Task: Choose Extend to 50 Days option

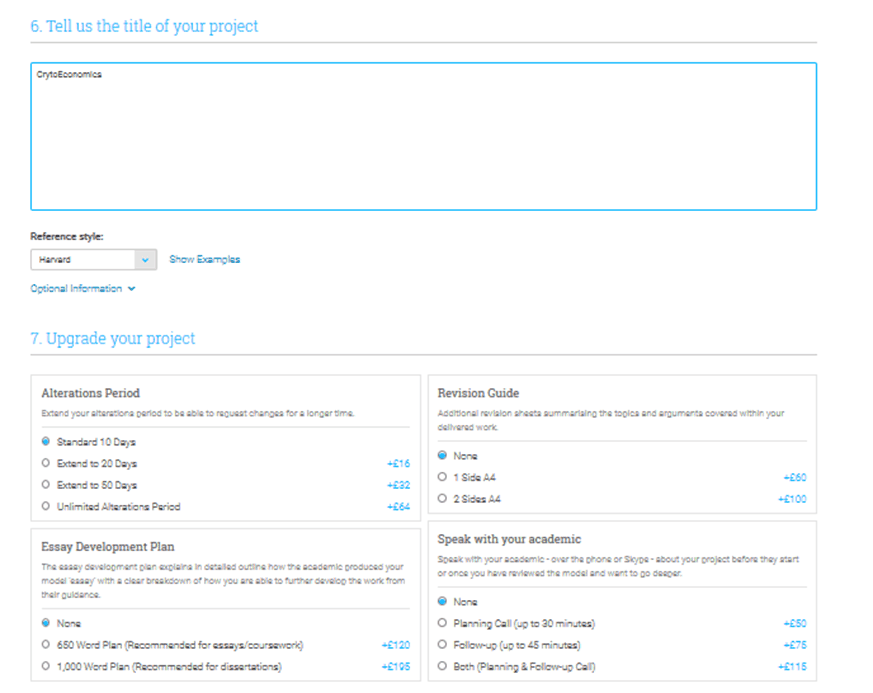Action: tap(46, 485)
